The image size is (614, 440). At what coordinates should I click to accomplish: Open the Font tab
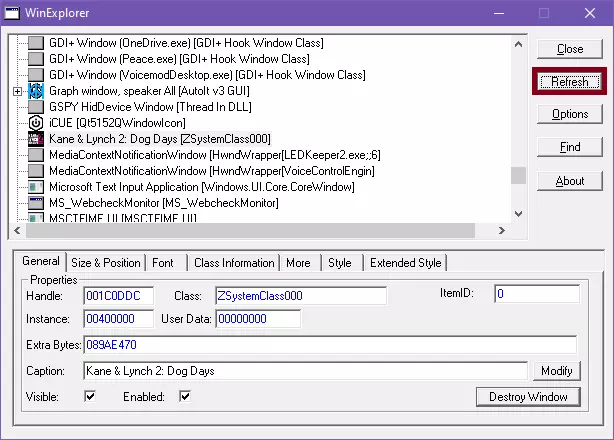point(163,263)
